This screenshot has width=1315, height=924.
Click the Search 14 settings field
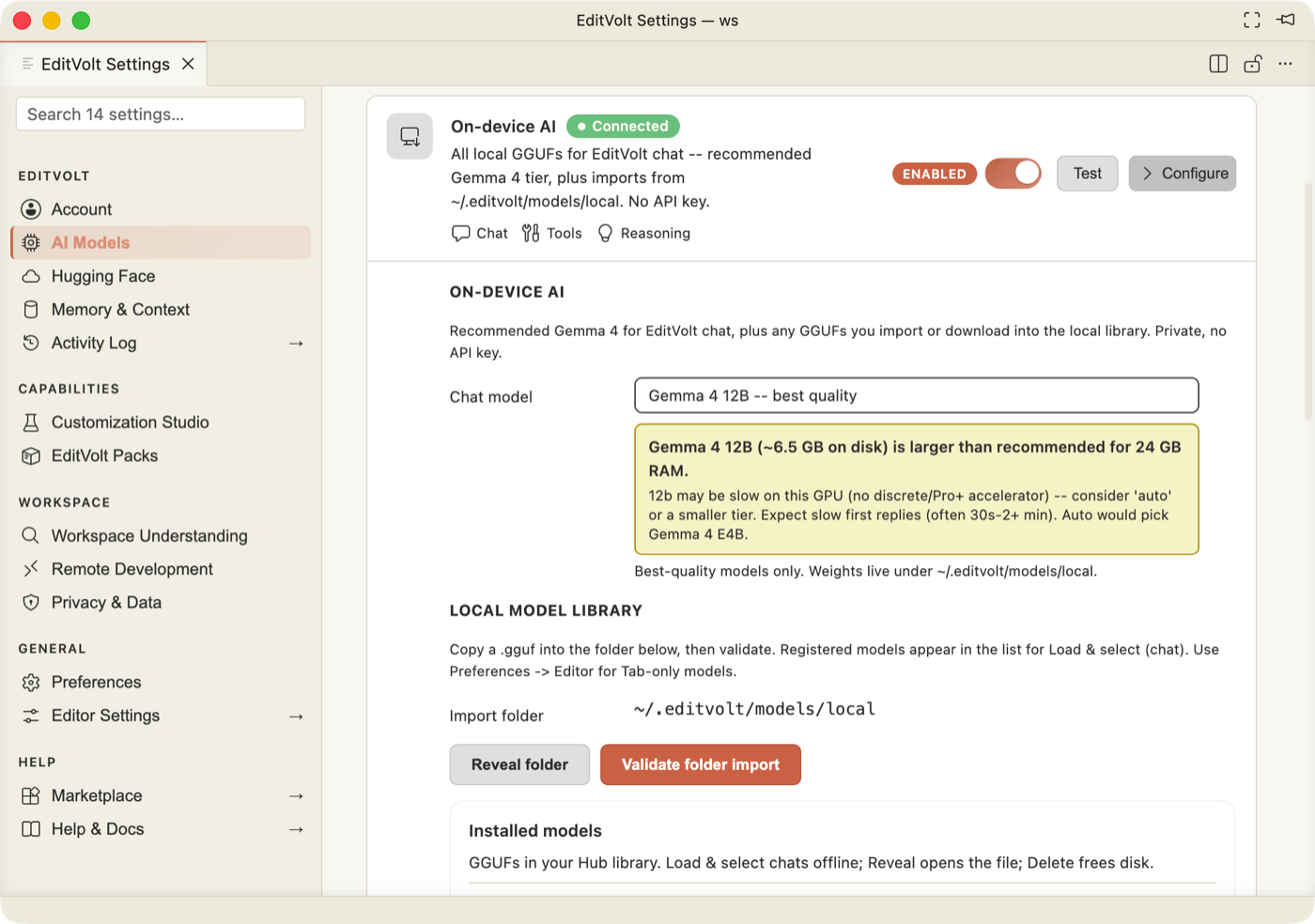161,114
